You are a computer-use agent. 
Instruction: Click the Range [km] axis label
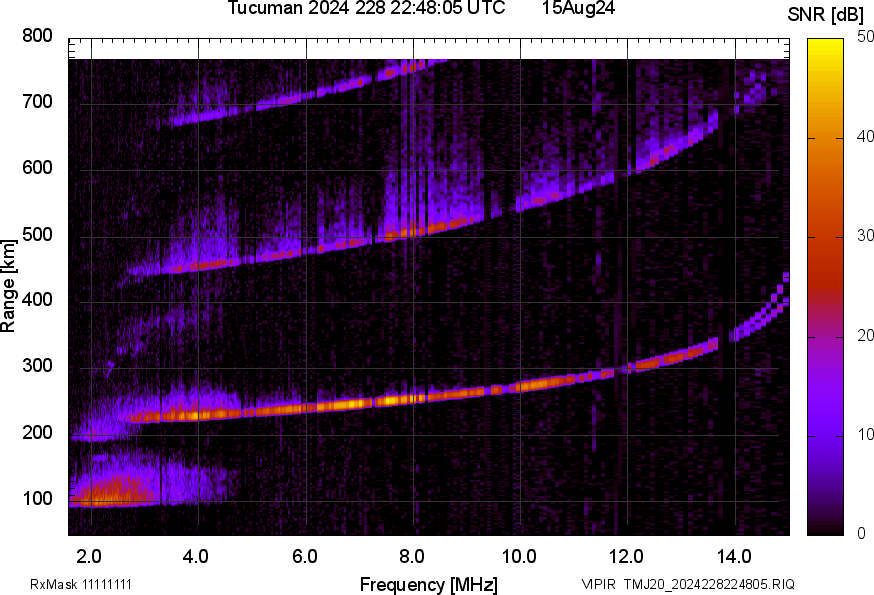point(9,285)
